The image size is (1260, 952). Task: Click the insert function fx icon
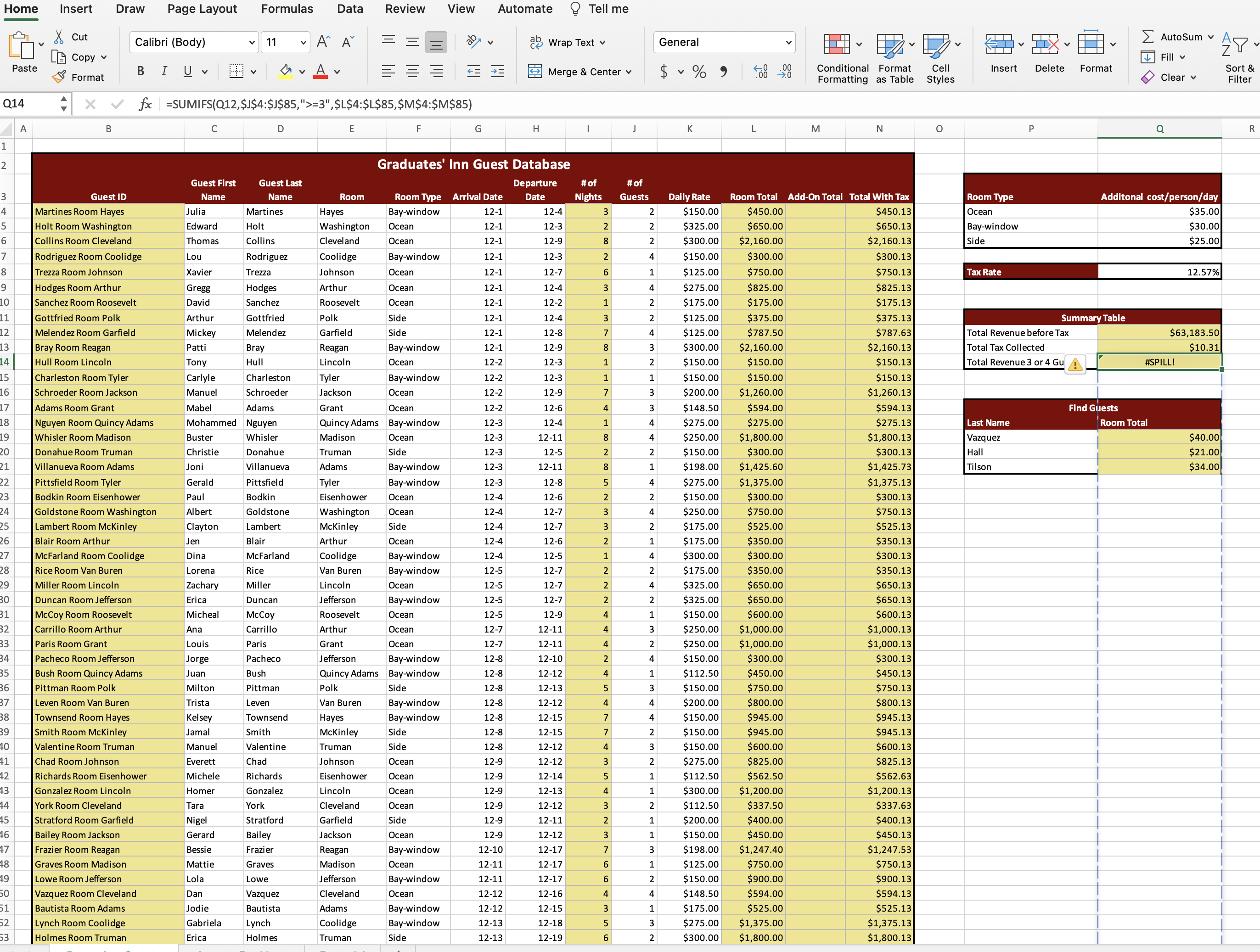tap(145, 104)
